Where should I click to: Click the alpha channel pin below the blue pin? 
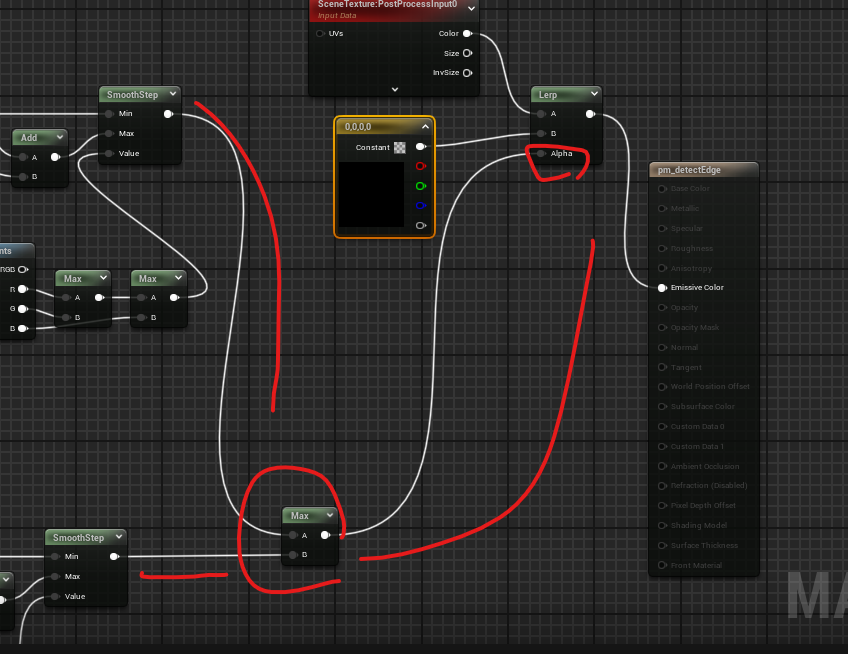[421, 226]
